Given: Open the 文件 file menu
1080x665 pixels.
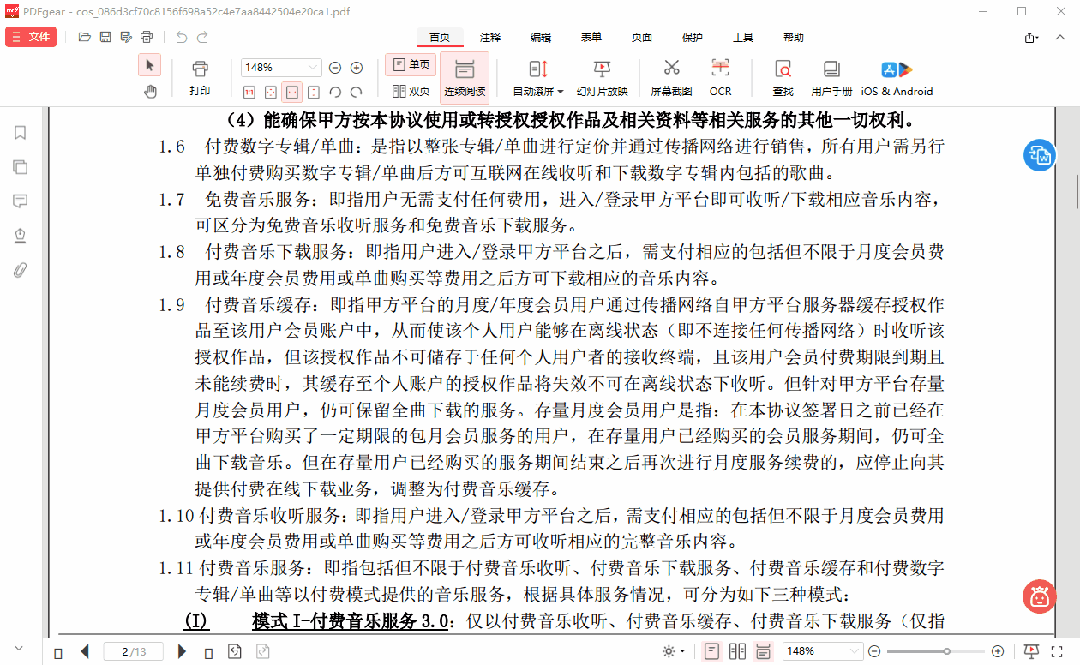Looking at the screenshot, I should pos(31,37).
